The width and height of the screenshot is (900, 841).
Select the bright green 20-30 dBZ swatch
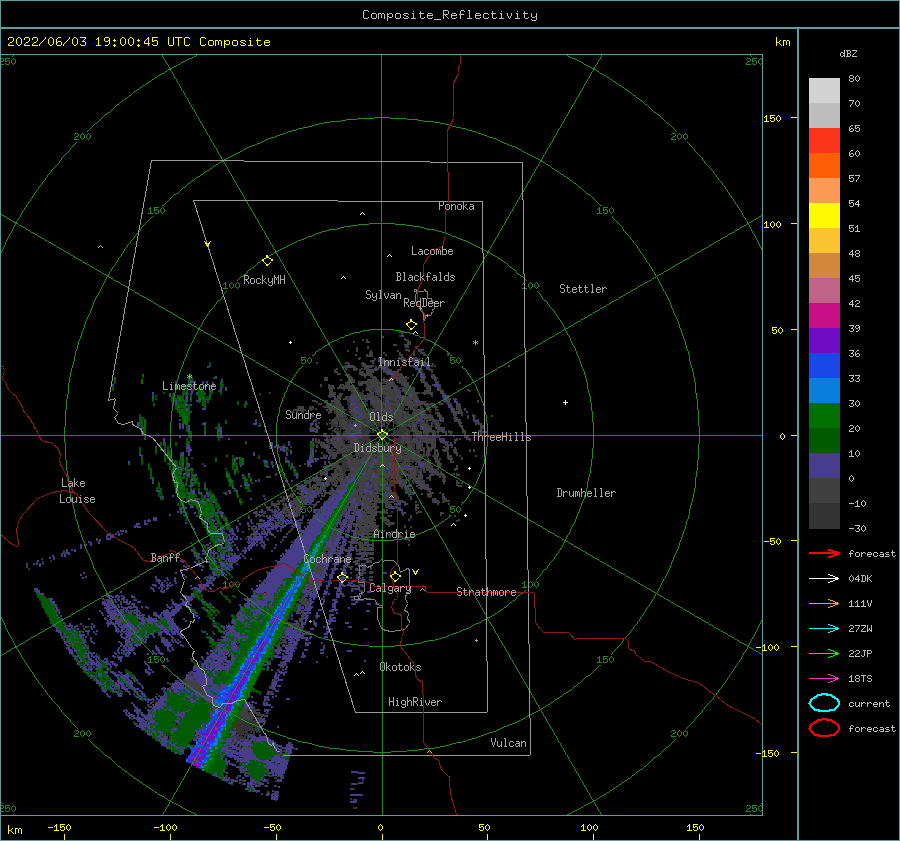824,416
